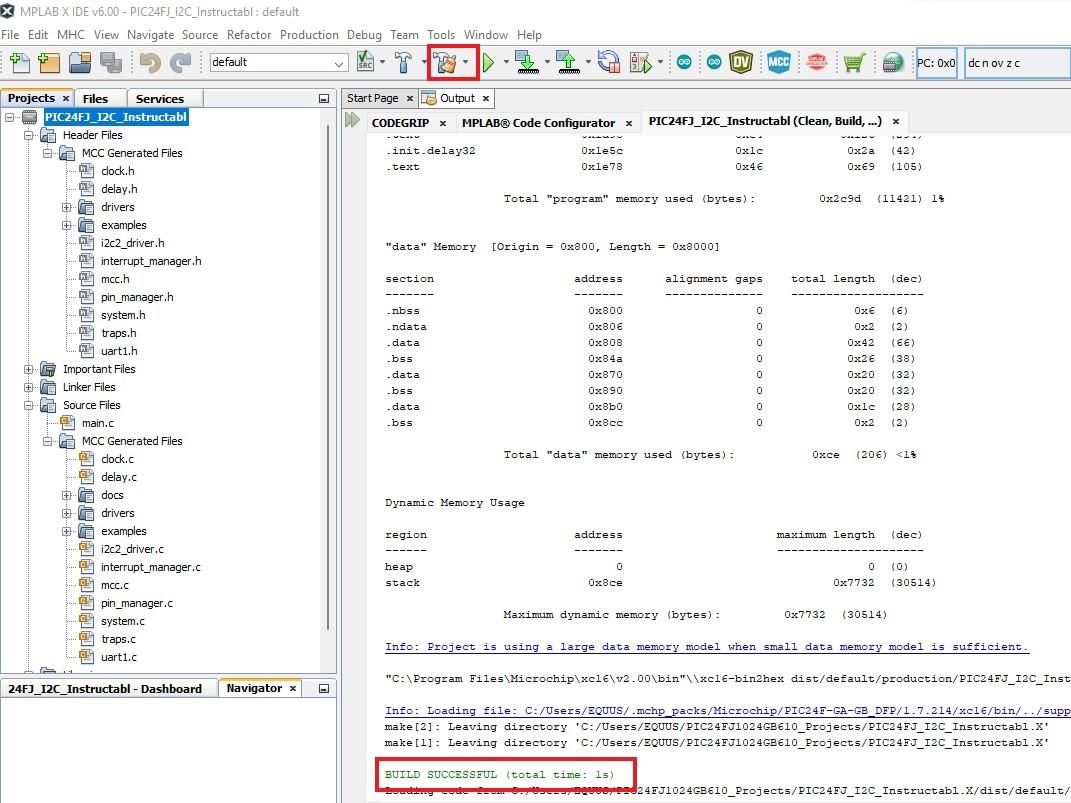Open the Refactor menu

[x=249, y=35]
